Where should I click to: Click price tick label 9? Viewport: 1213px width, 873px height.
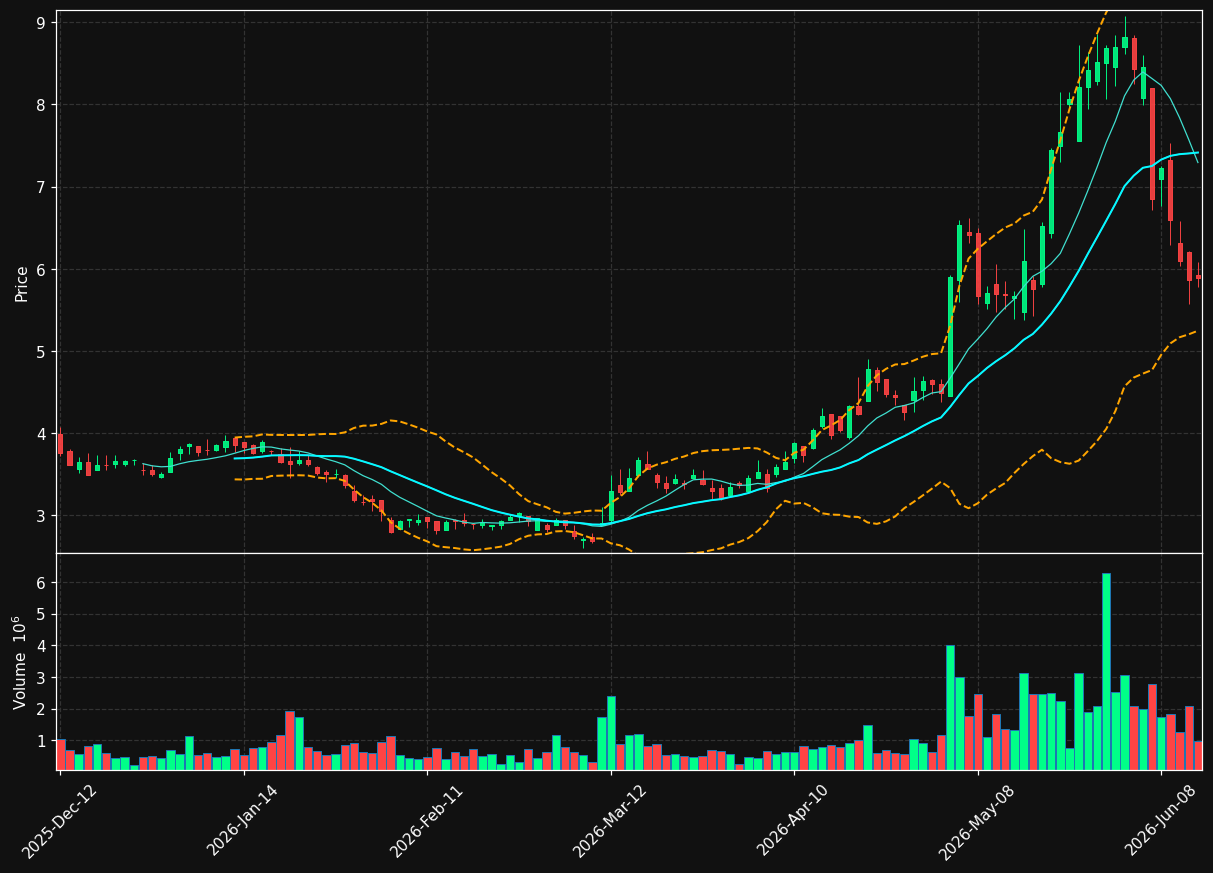click(41, 23)
